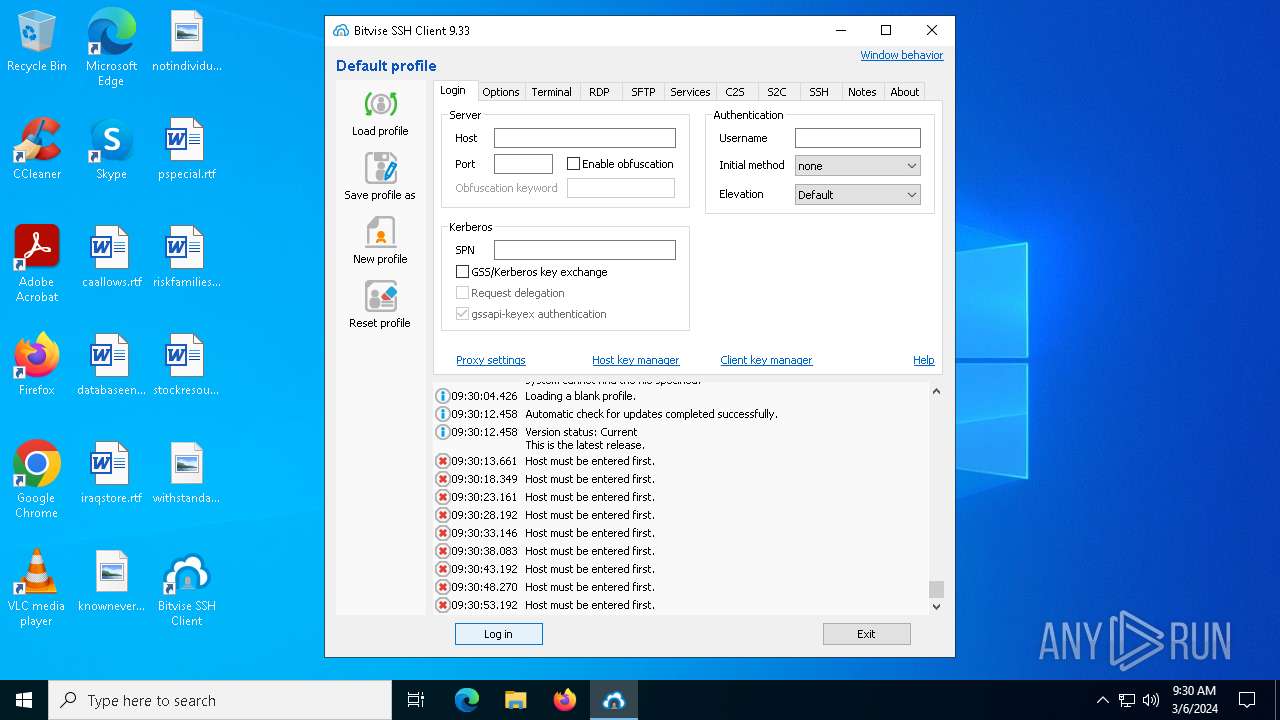This screenshot has width=1280, height=720.
Task: Click the Help link
Action: [924, 360]
